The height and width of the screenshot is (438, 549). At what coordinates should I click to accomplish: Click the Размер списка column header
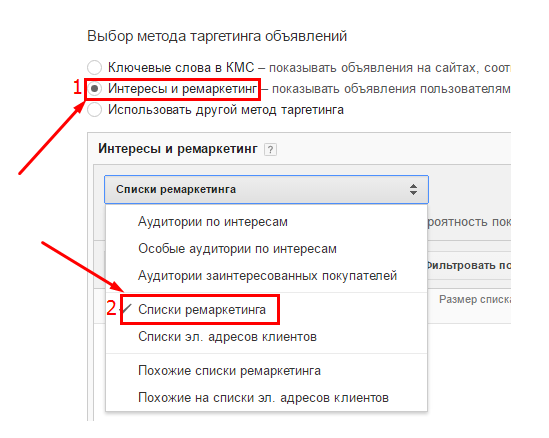pyautogui.click(x=475, y=299)
